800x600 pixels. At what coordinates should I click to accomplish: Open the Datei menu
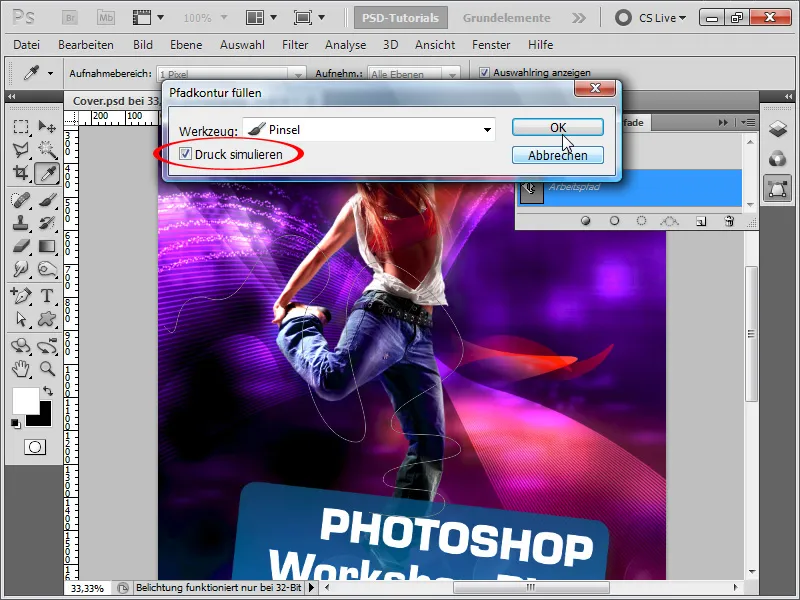(x=27, y=45)
